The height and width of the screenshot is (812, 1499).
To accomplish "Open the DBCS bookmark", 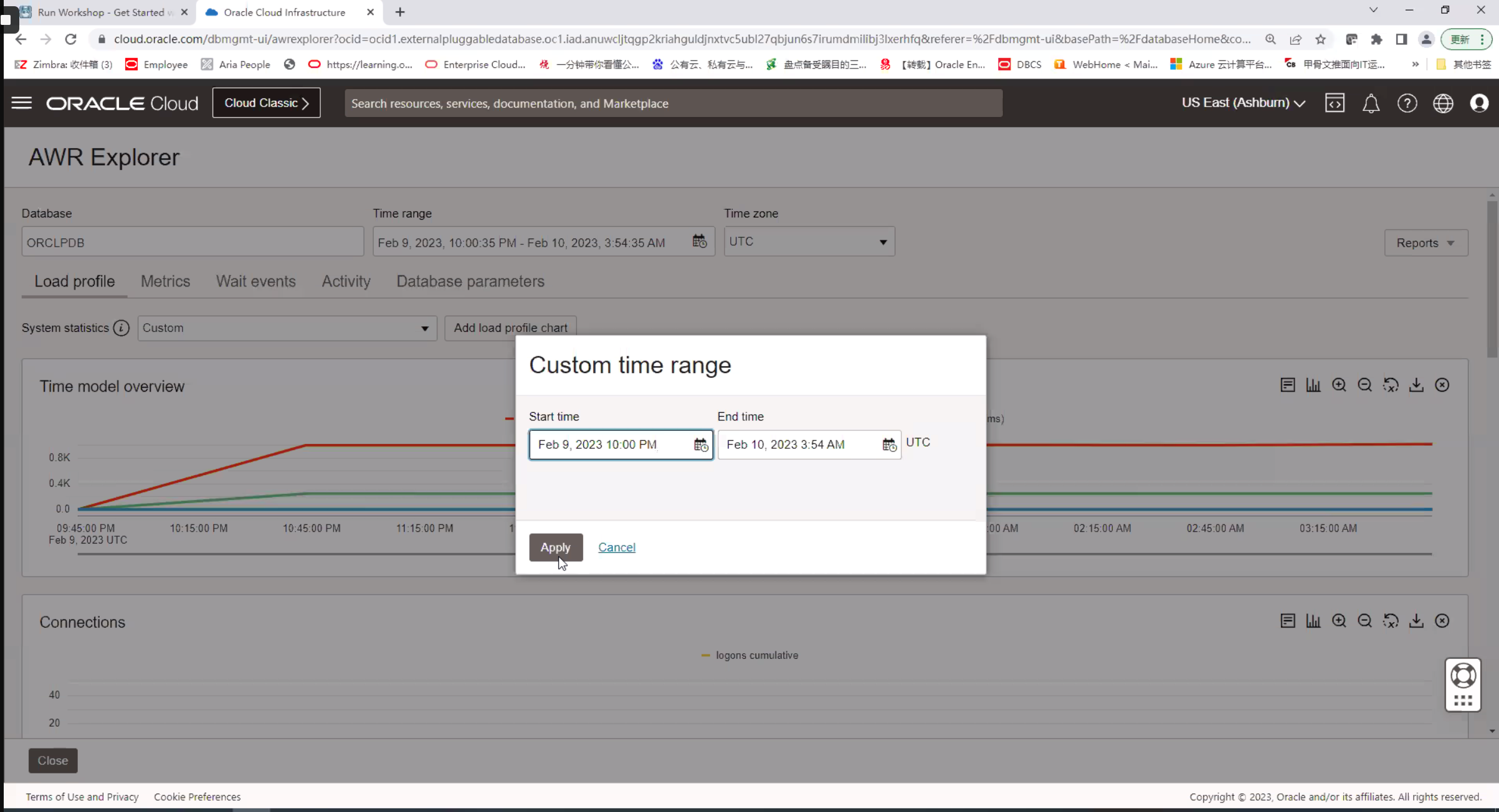I will pyautogui.click(x=1019, y=64).
